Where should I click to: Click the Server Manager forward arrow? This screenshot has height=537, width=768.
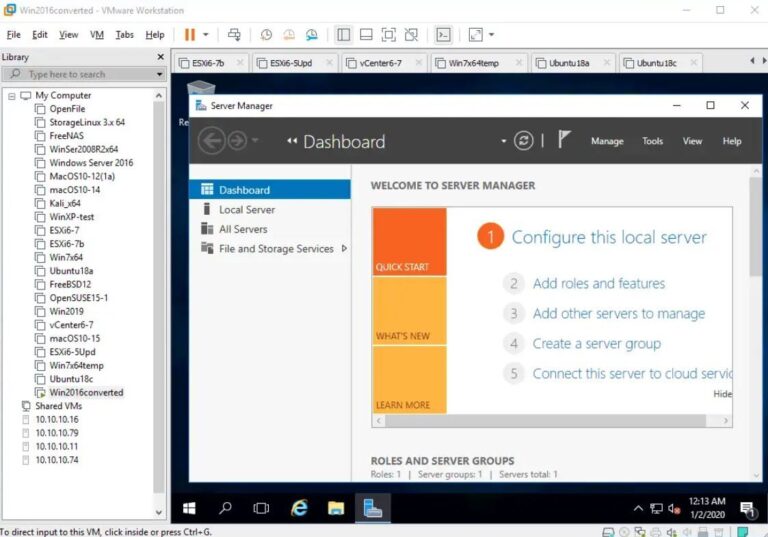point(238,141)
